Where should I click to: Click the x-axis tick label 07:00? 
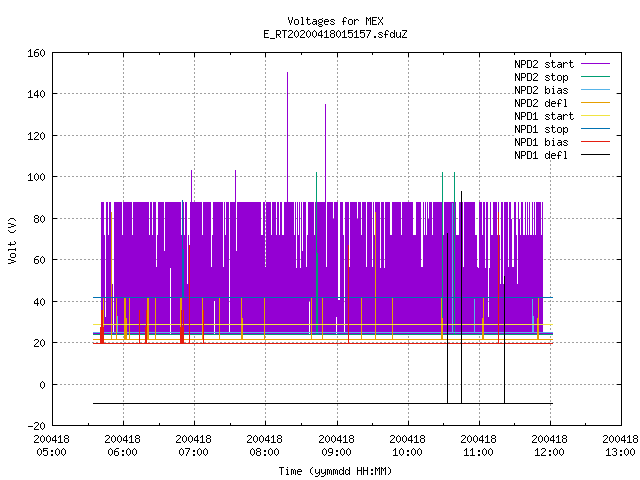tap(193, 452)
